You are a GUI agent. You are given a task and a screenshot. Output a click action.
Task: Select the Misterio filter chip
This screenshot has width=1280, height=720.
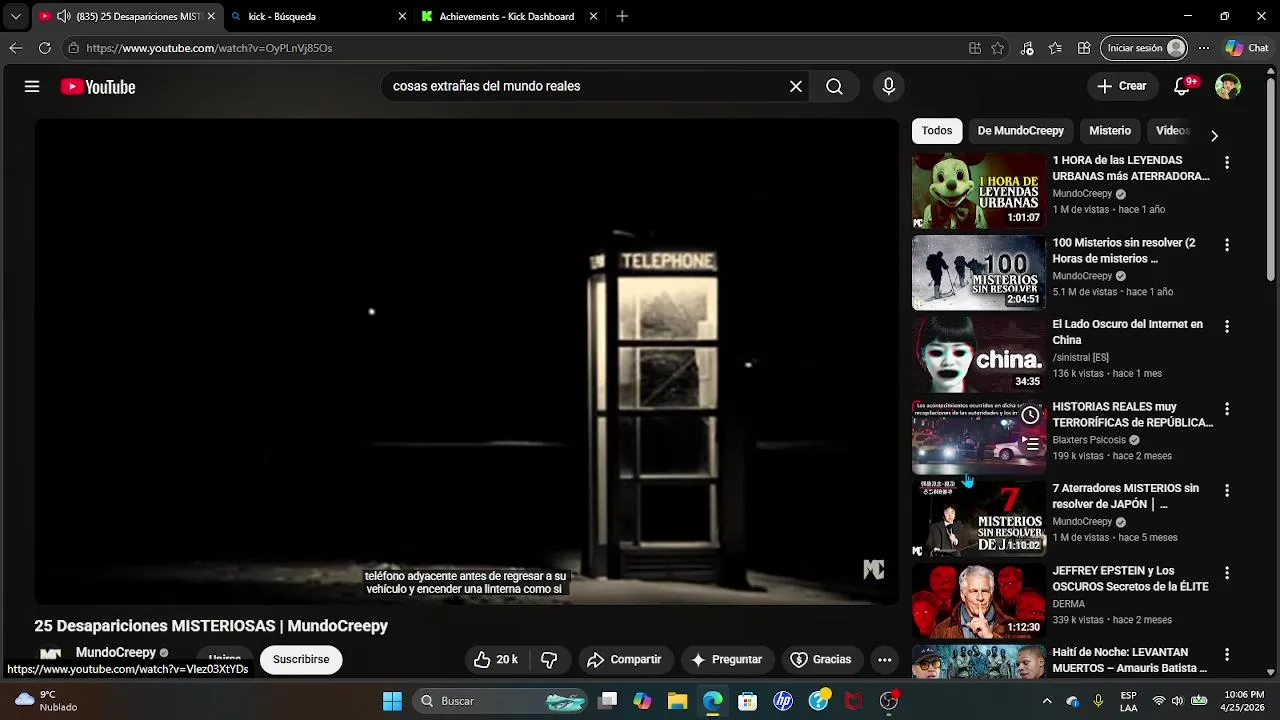click(1110, 130)
